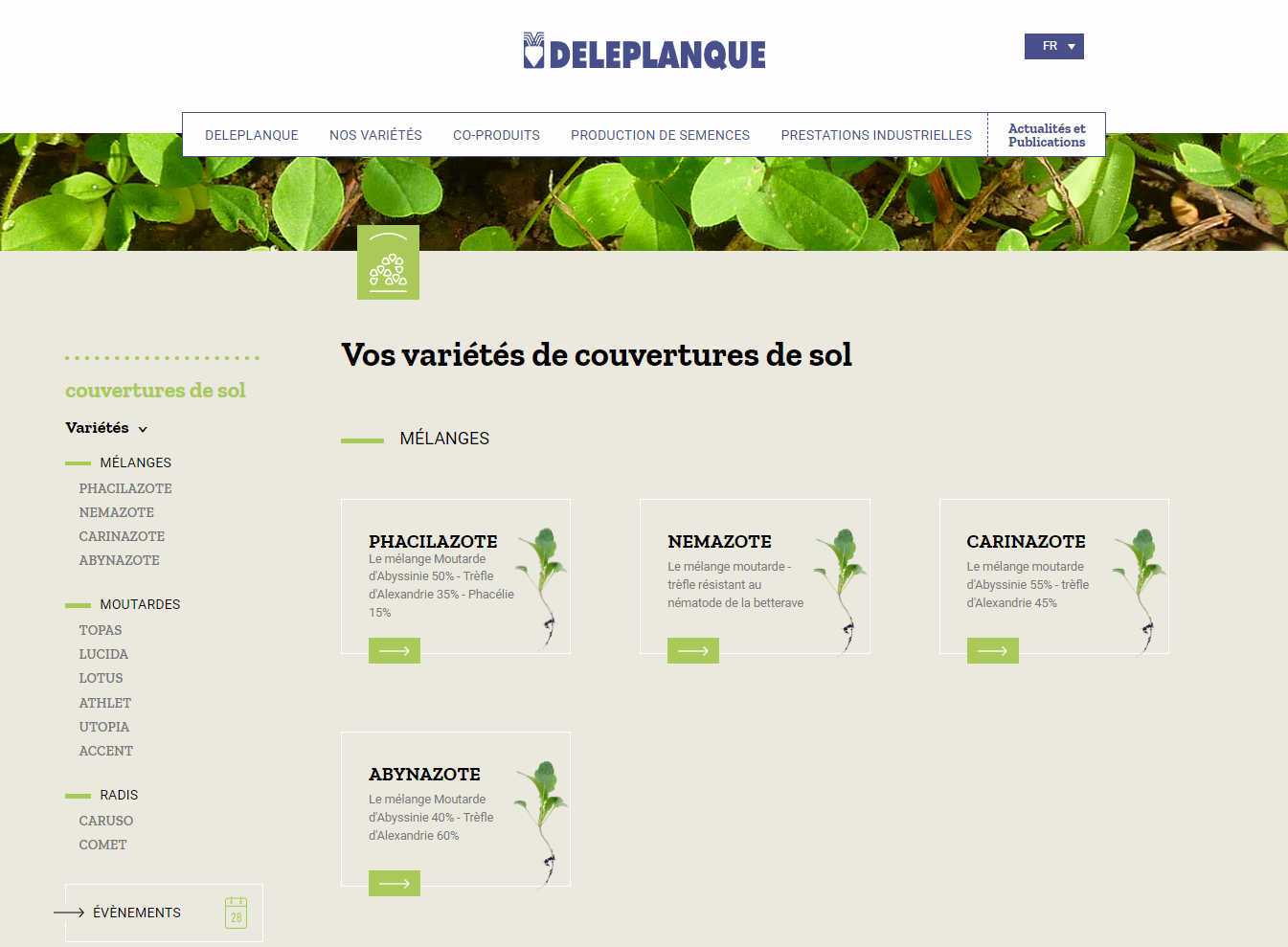Click the PHACILAZOTE card title
The width and height of the screenshot is (1288, 947).
coord(433,541)
